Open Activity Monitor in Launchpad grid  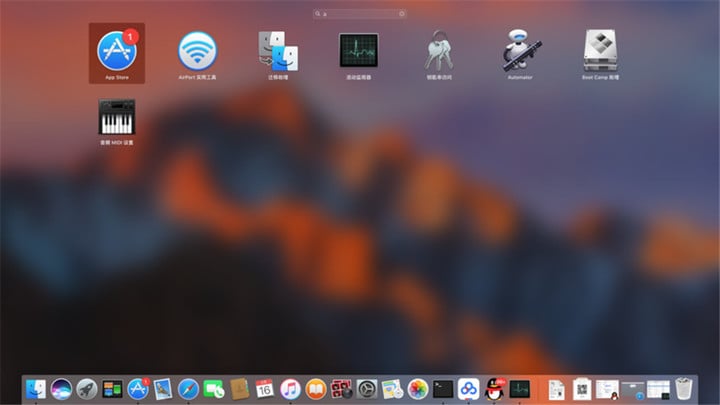(359, 51)
